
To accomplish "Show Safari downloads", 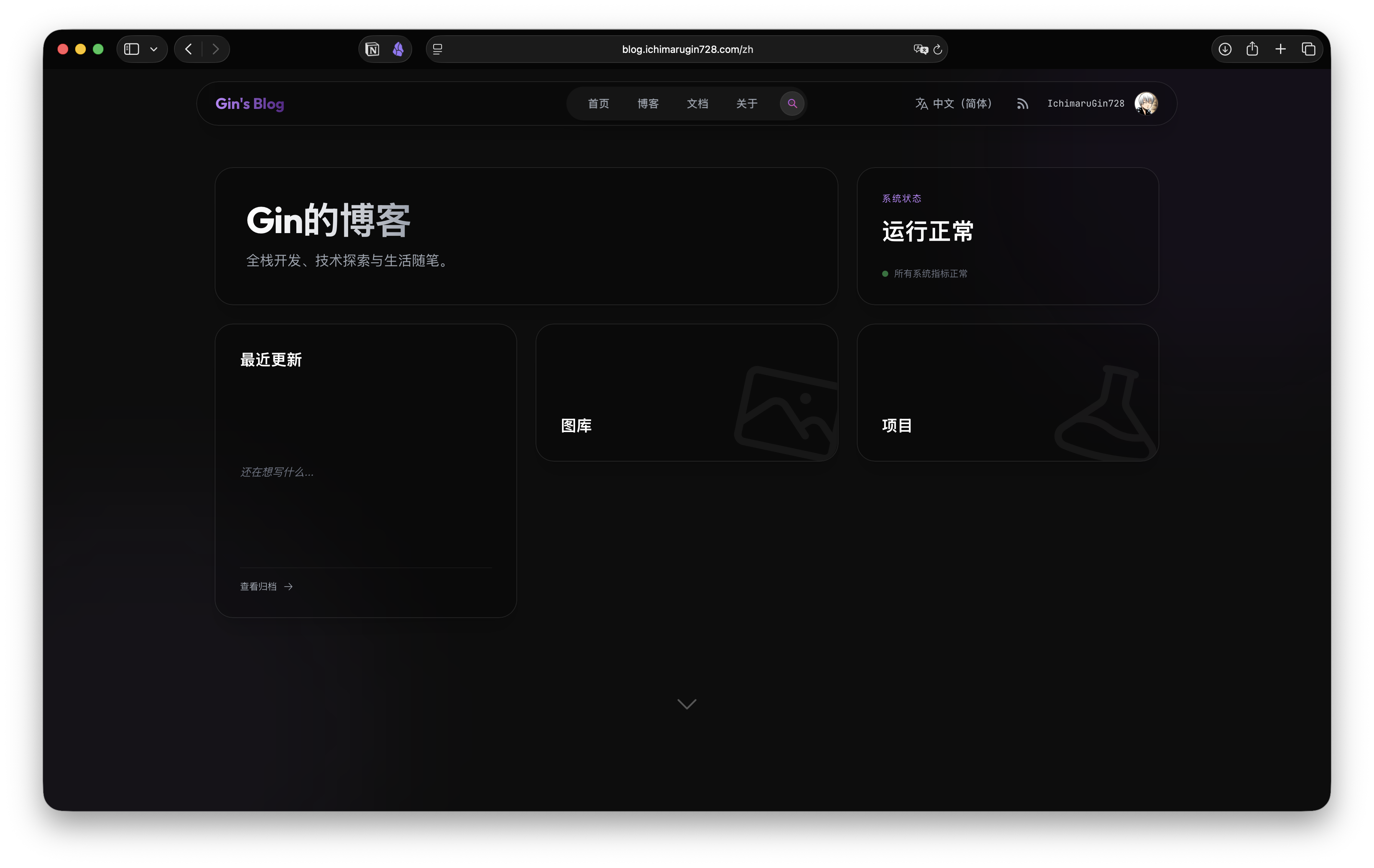I will click(1225, 49).
